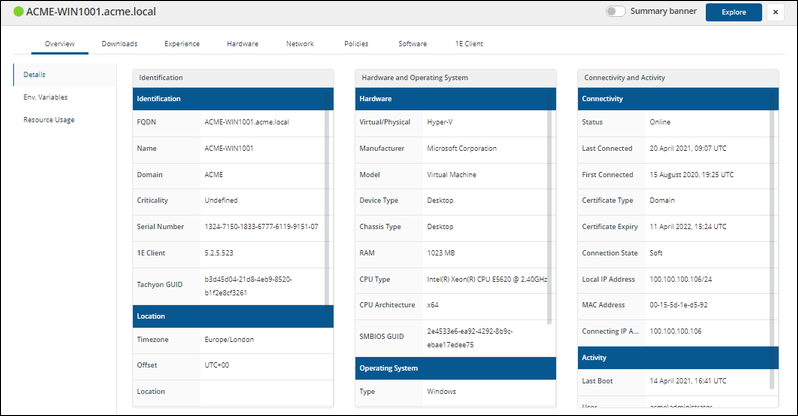Open Env. Variables in the sidebar

click(x=48, y=97)
